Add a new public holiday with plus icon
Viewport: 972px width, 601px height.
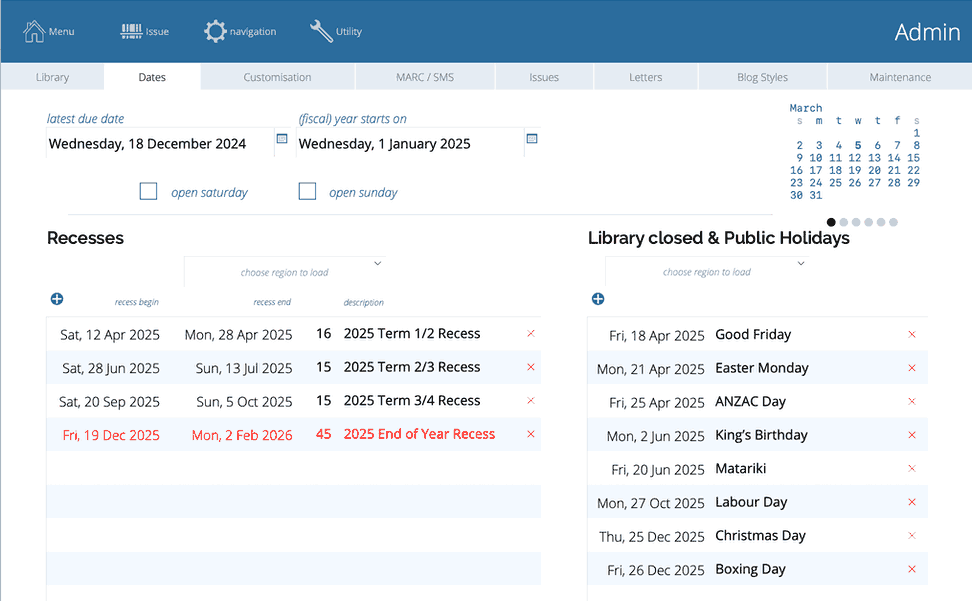(598, 299)
